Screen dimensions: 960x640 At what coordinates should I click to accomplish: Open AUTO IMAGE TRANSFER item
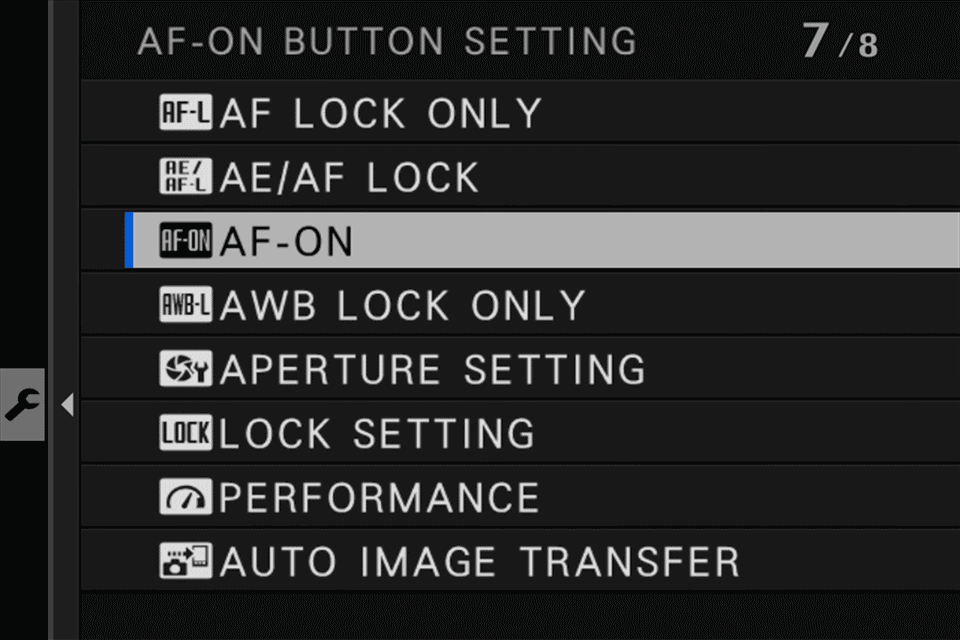[x=480, y=562]
